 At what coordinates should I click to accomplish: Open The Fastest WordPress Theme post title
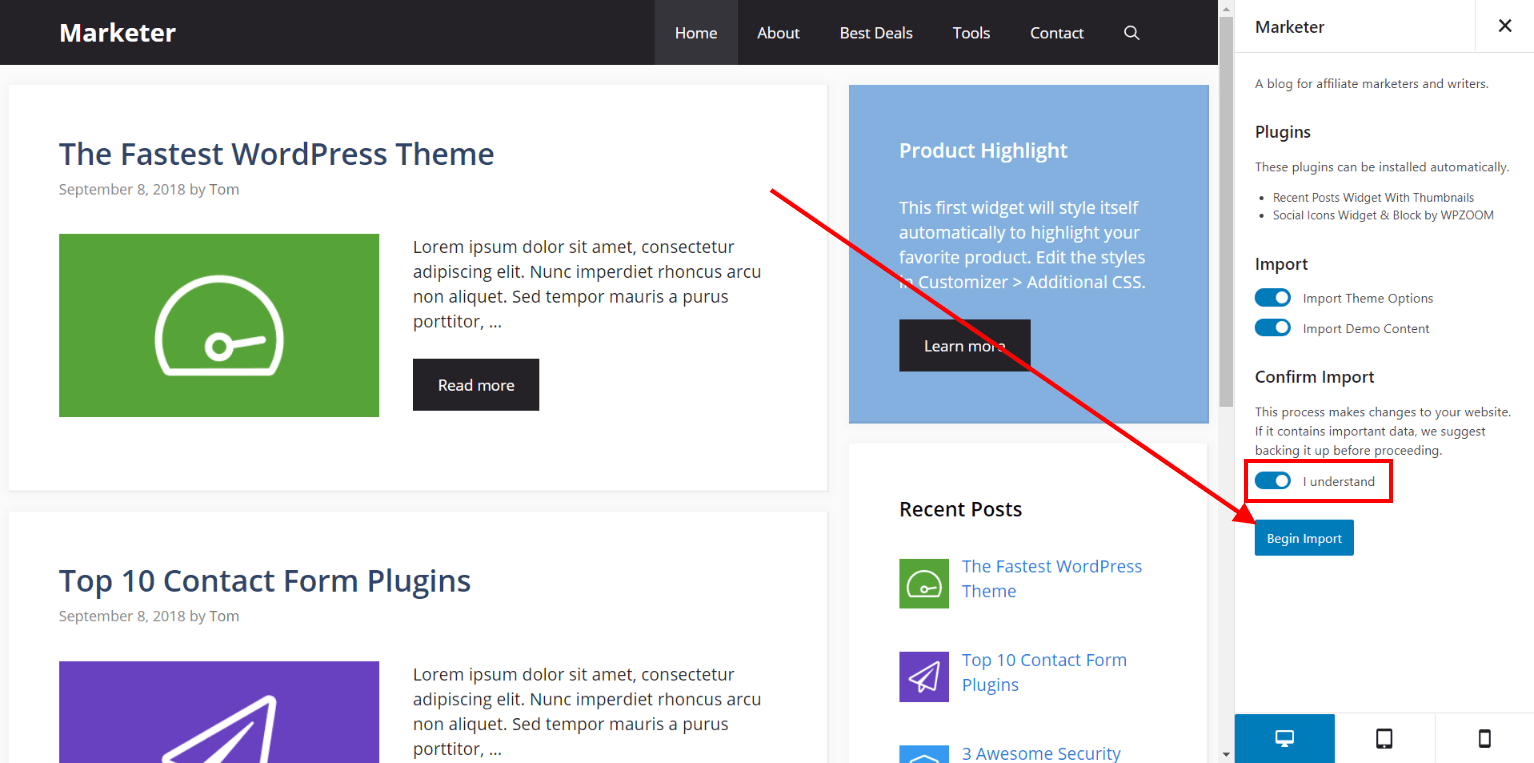pos(276,153)
